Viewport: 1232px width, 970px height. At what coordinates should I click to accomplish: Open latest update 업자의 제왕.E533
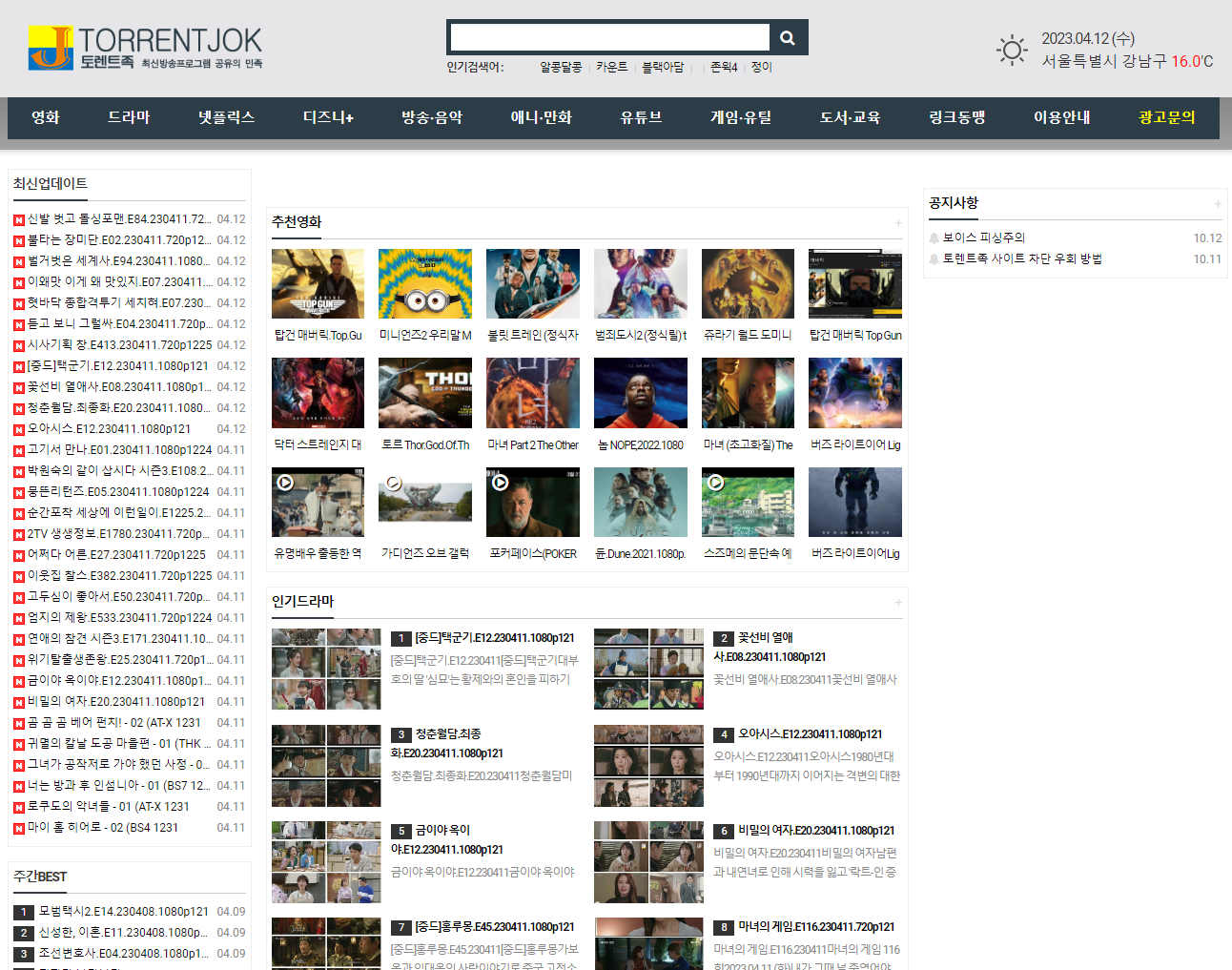[119, 618]
